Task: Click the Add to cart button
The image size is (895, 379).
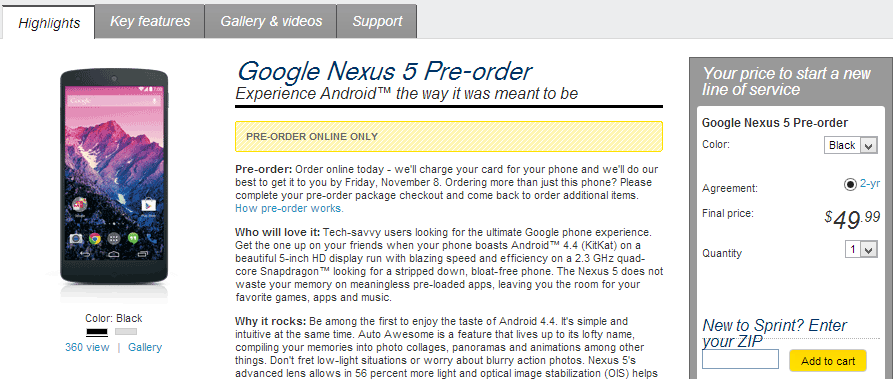Action: [x=828, y=361]
